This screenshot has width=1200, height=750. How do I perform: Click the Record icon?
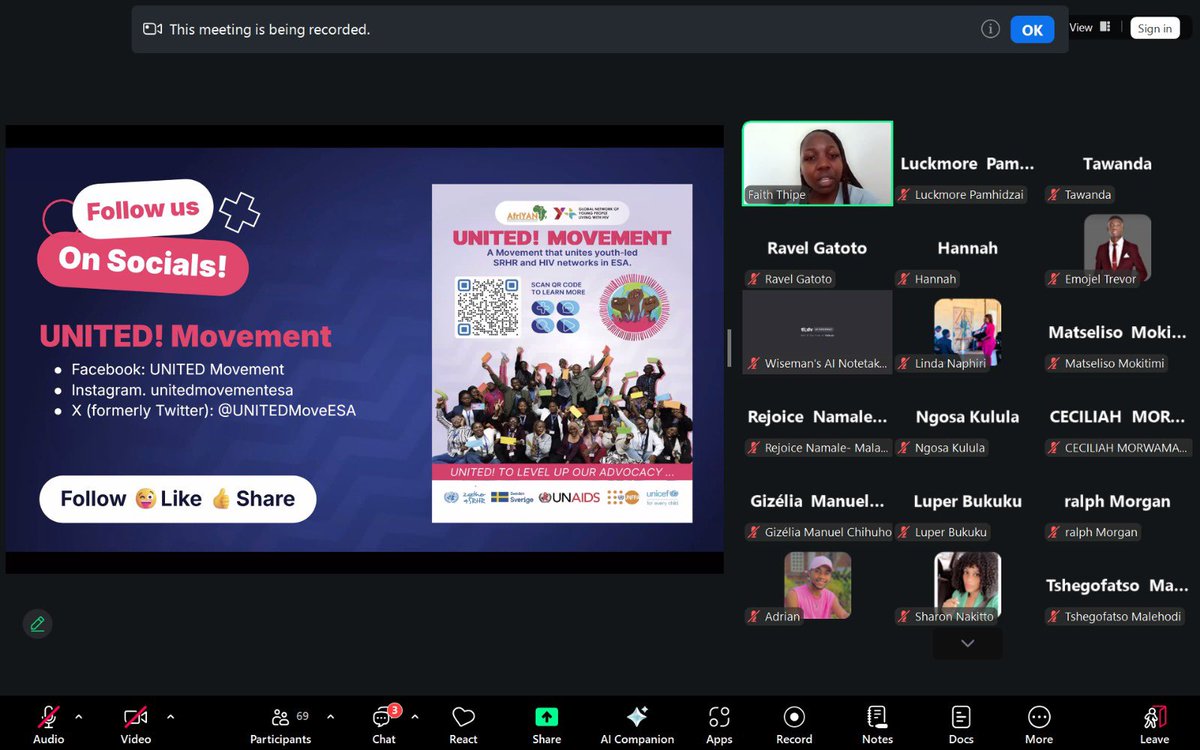click(x=793, y=722)
